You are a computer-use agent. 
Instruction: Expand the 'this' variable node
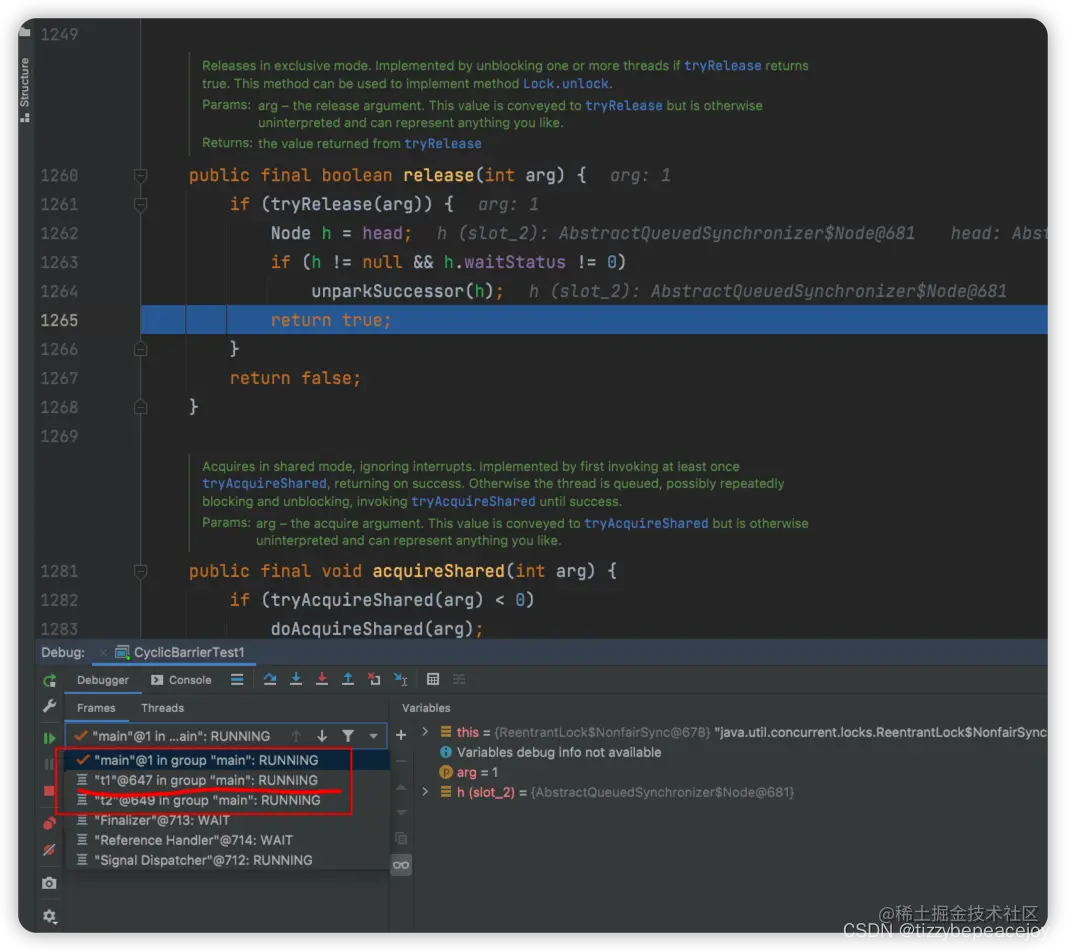coord(426,732)
